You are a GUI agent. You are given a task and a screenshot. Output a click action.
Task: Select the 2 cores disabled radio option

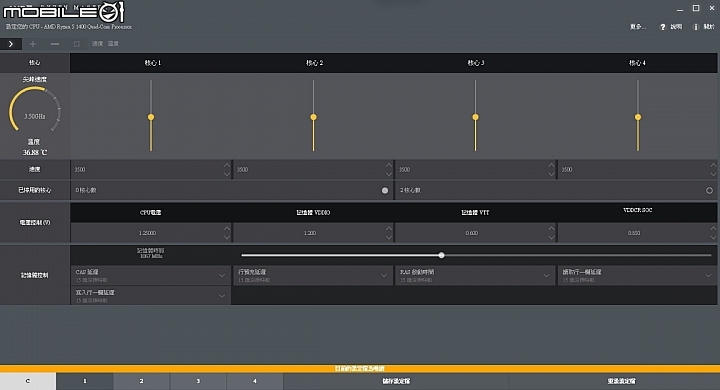click(x=709, y=190)
